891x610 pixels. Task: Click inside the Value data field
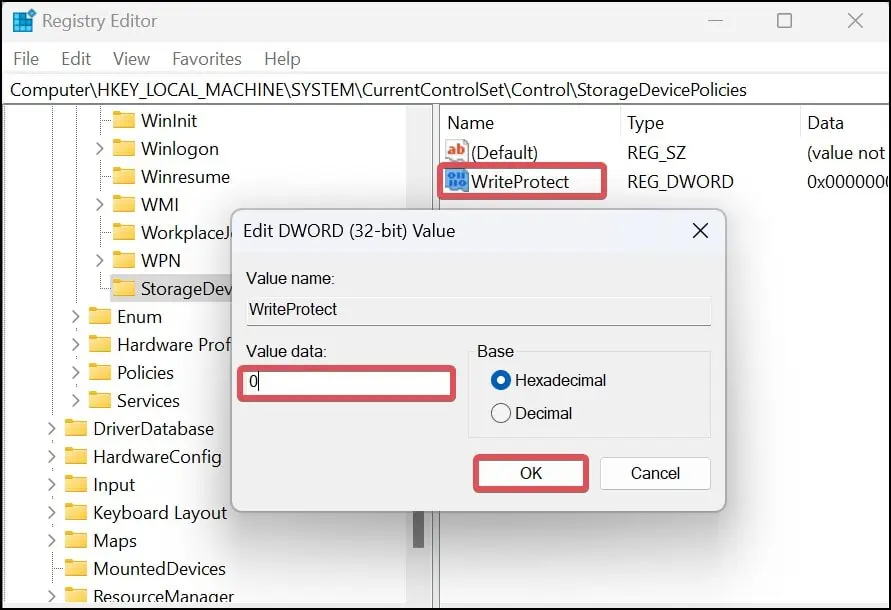345,383
